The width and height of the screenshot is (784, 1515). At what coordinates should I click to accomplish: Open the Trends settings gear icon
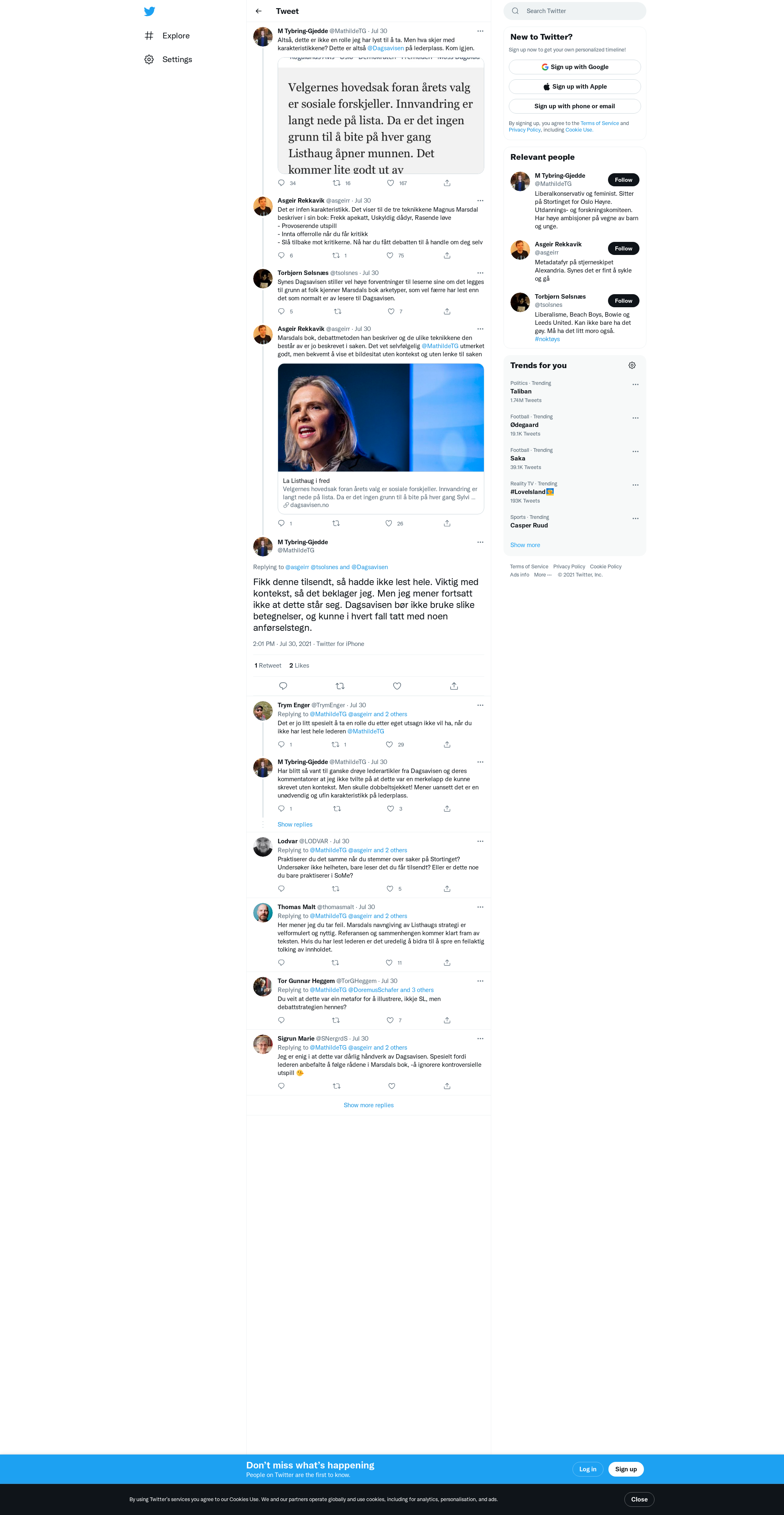632,365
